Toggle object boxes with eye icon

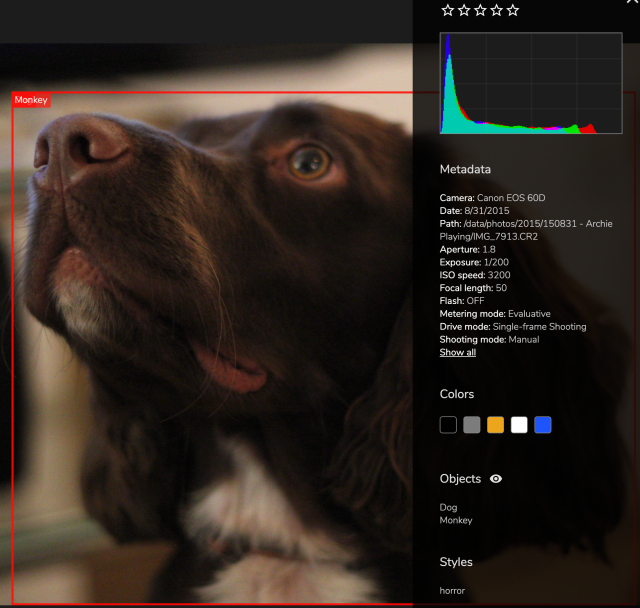click(x=496, y=479)
